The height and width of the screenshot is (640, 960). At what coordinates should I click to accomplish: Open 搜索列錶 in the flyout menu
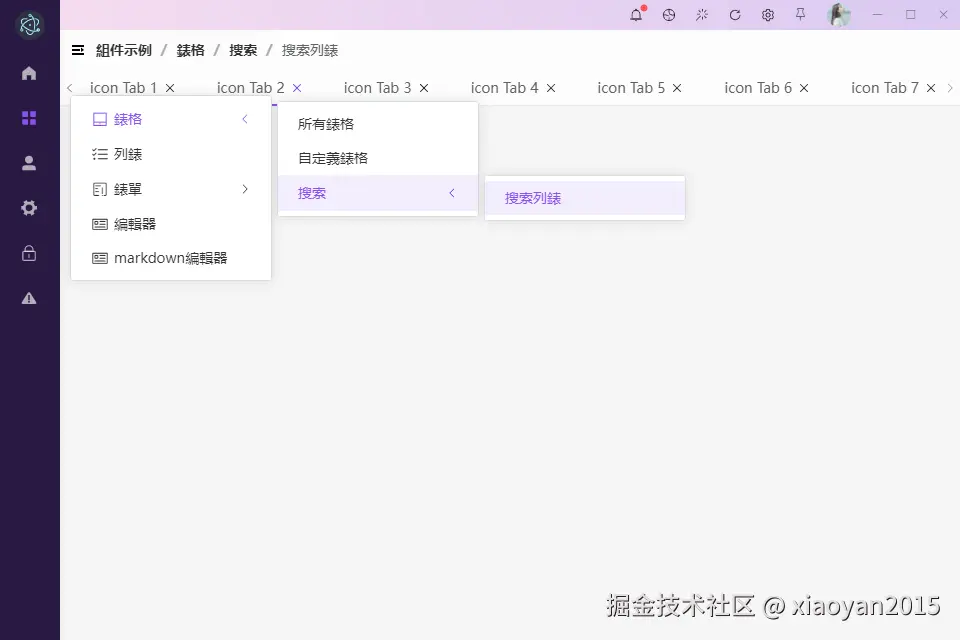pos(532,198)
